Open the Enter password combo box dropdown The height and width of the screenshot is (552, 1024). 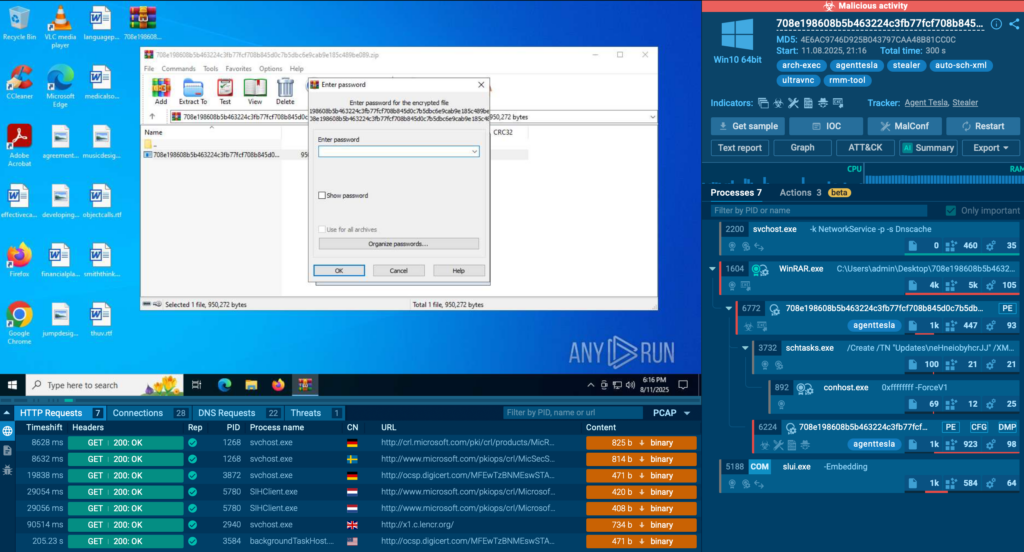[474, 152]
